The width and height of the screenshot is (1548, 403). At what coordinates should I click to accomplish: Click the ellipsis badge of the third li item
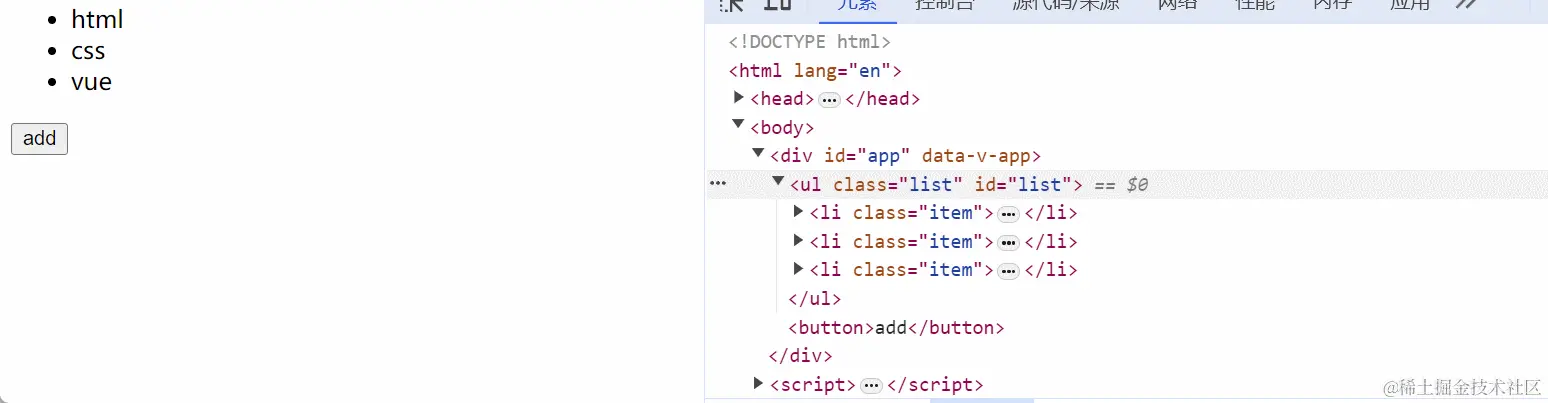[1008, 271]
